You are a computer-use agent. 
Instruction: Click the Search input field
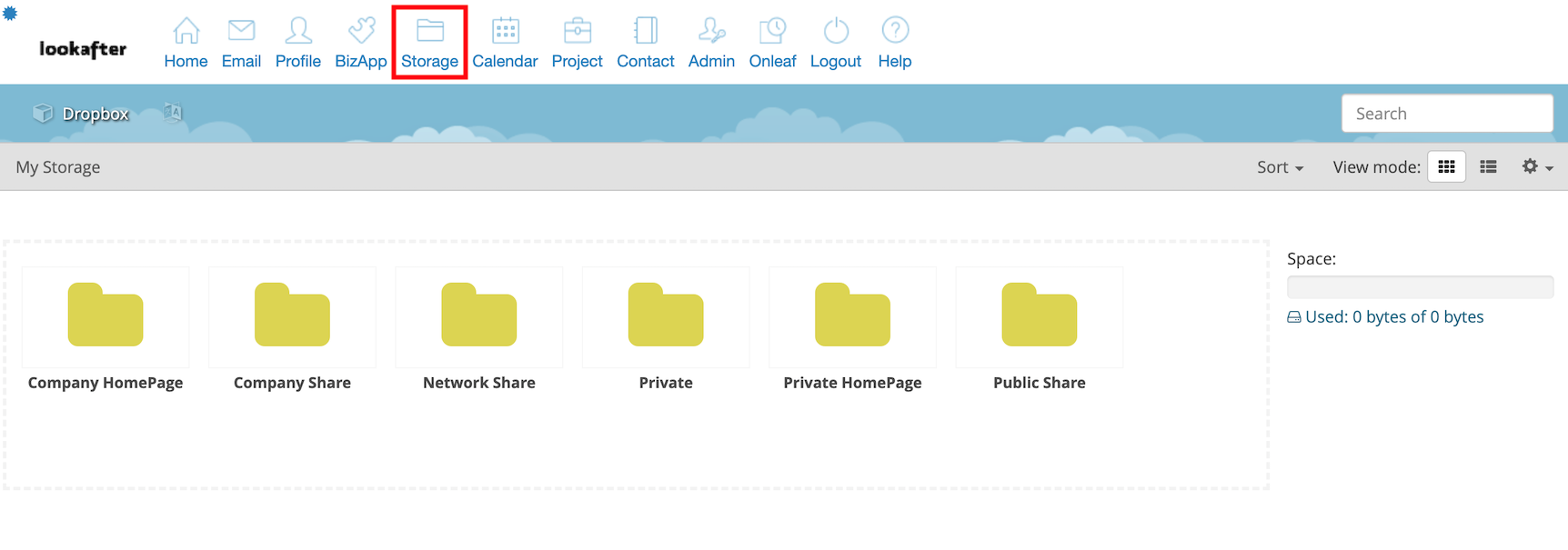pos(1446,114)
